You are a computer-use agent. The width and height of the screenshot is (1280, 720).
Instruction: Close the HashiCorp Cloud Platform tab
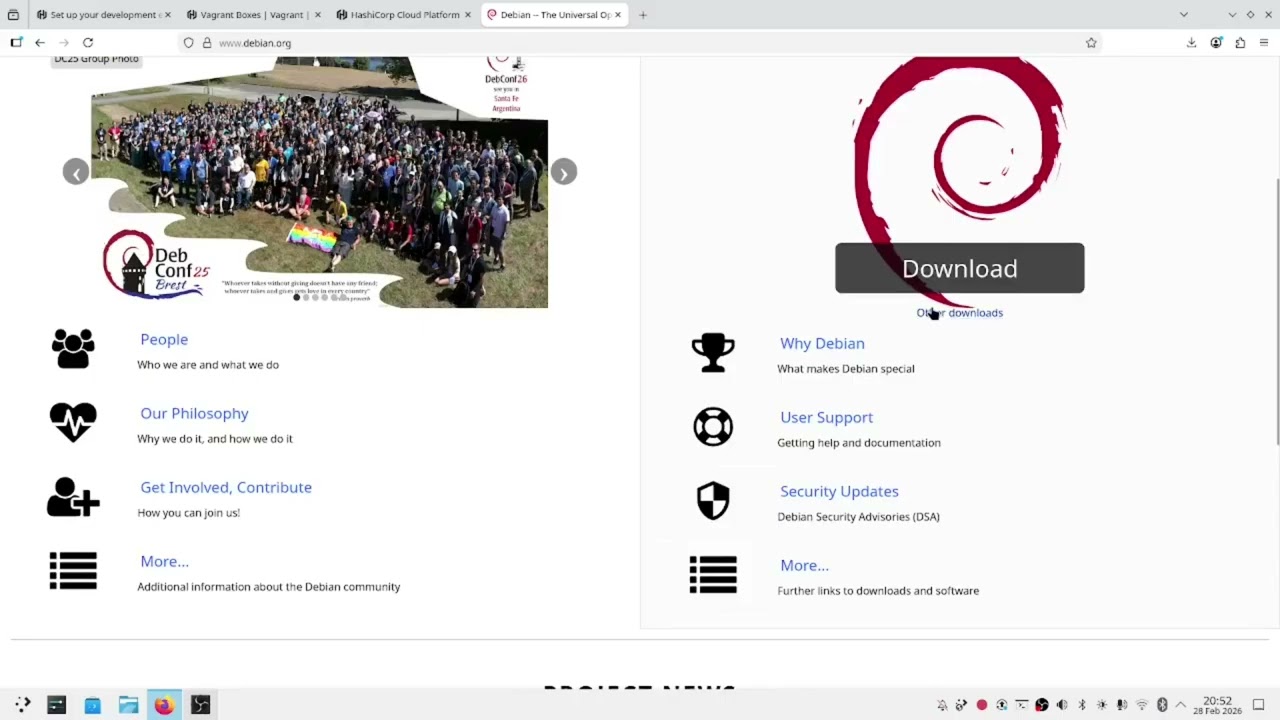click(467, 15)
